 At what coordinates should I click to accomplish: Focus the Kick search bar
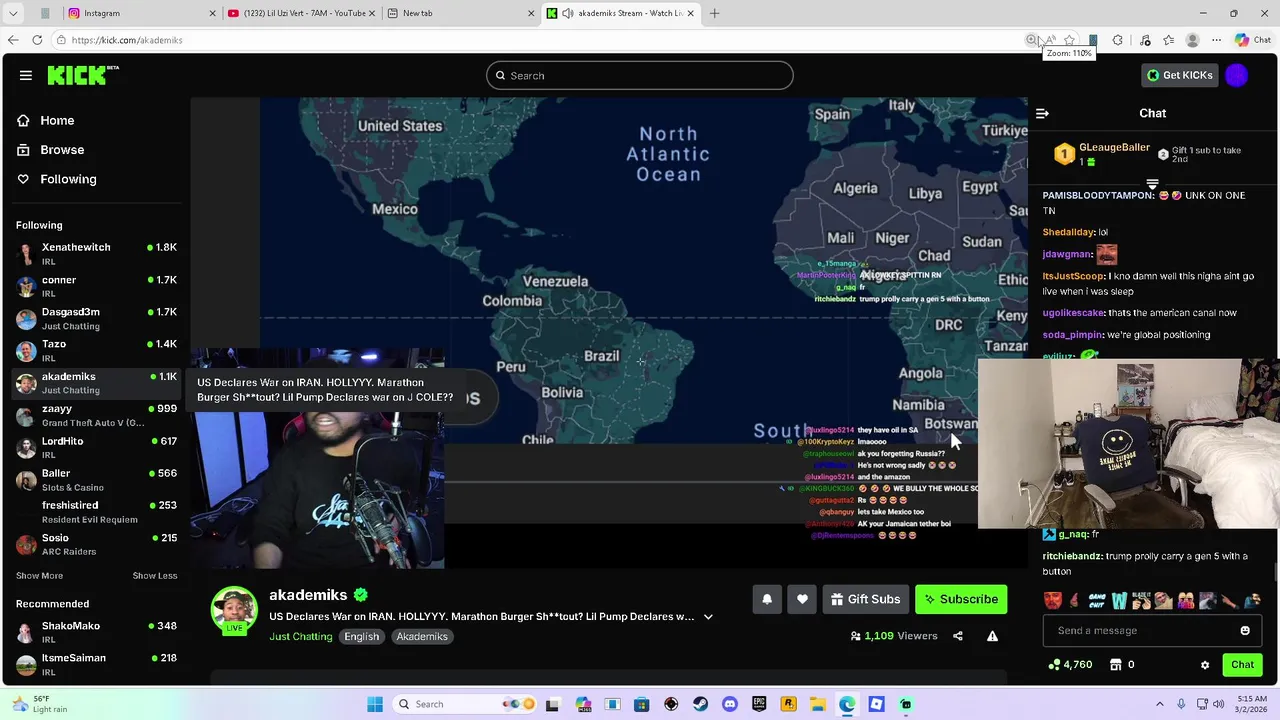[x=640, y=75]
